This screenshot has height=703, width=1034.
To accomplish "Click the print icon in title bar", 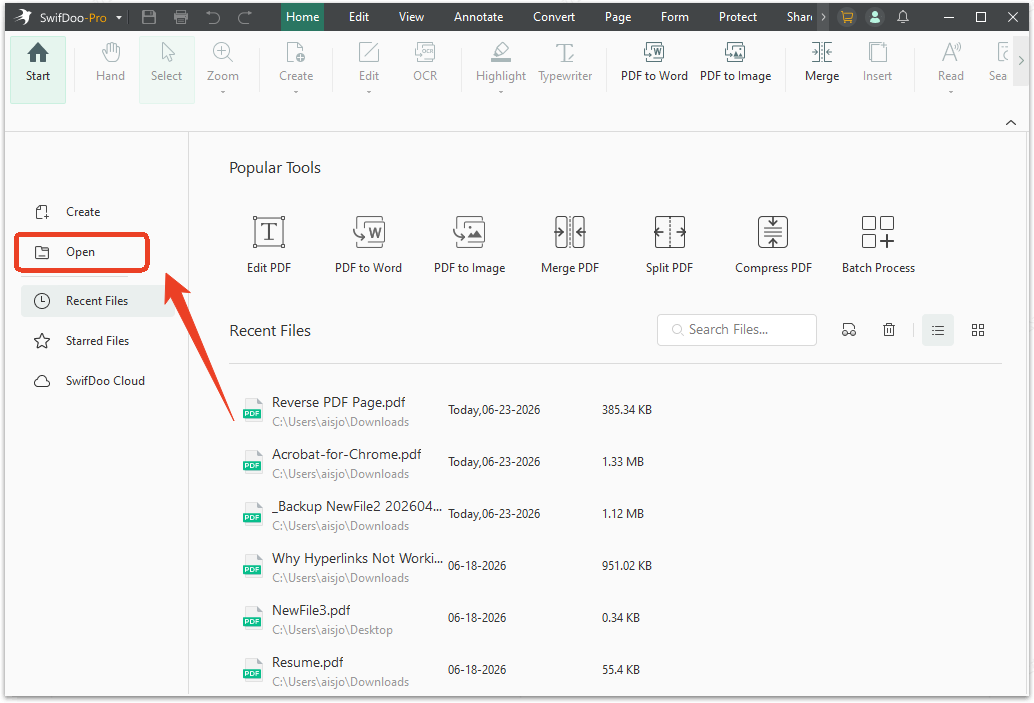I will point(181,17).
